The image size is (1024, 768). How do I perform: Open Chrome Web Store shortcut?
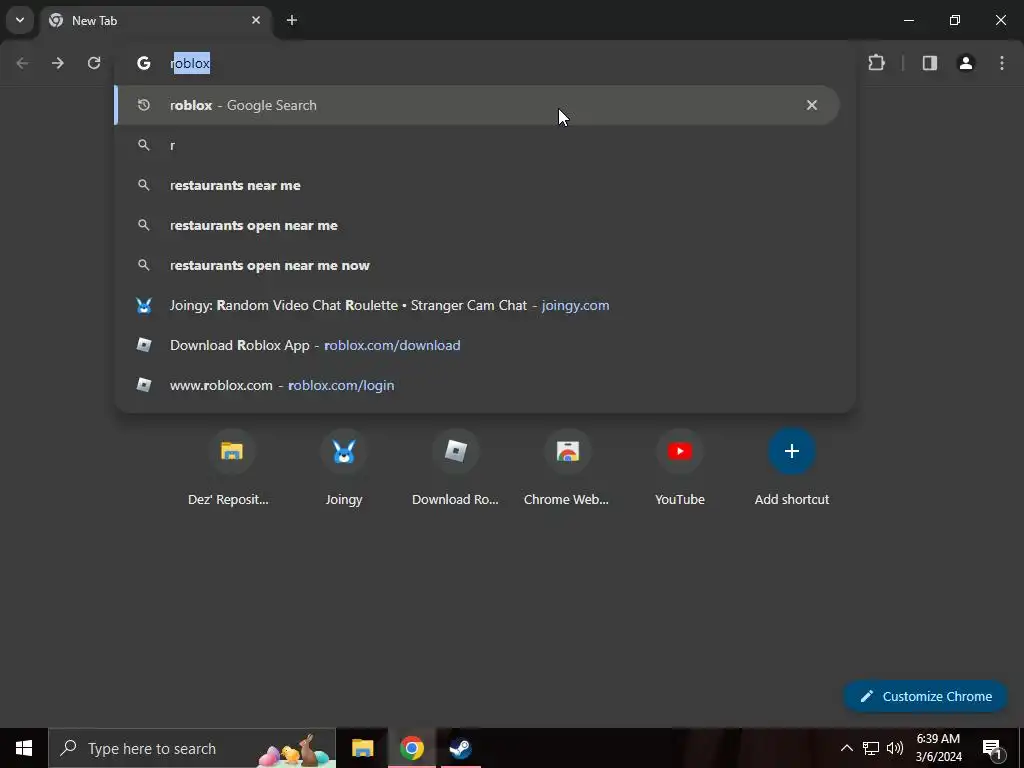(568, 468)
